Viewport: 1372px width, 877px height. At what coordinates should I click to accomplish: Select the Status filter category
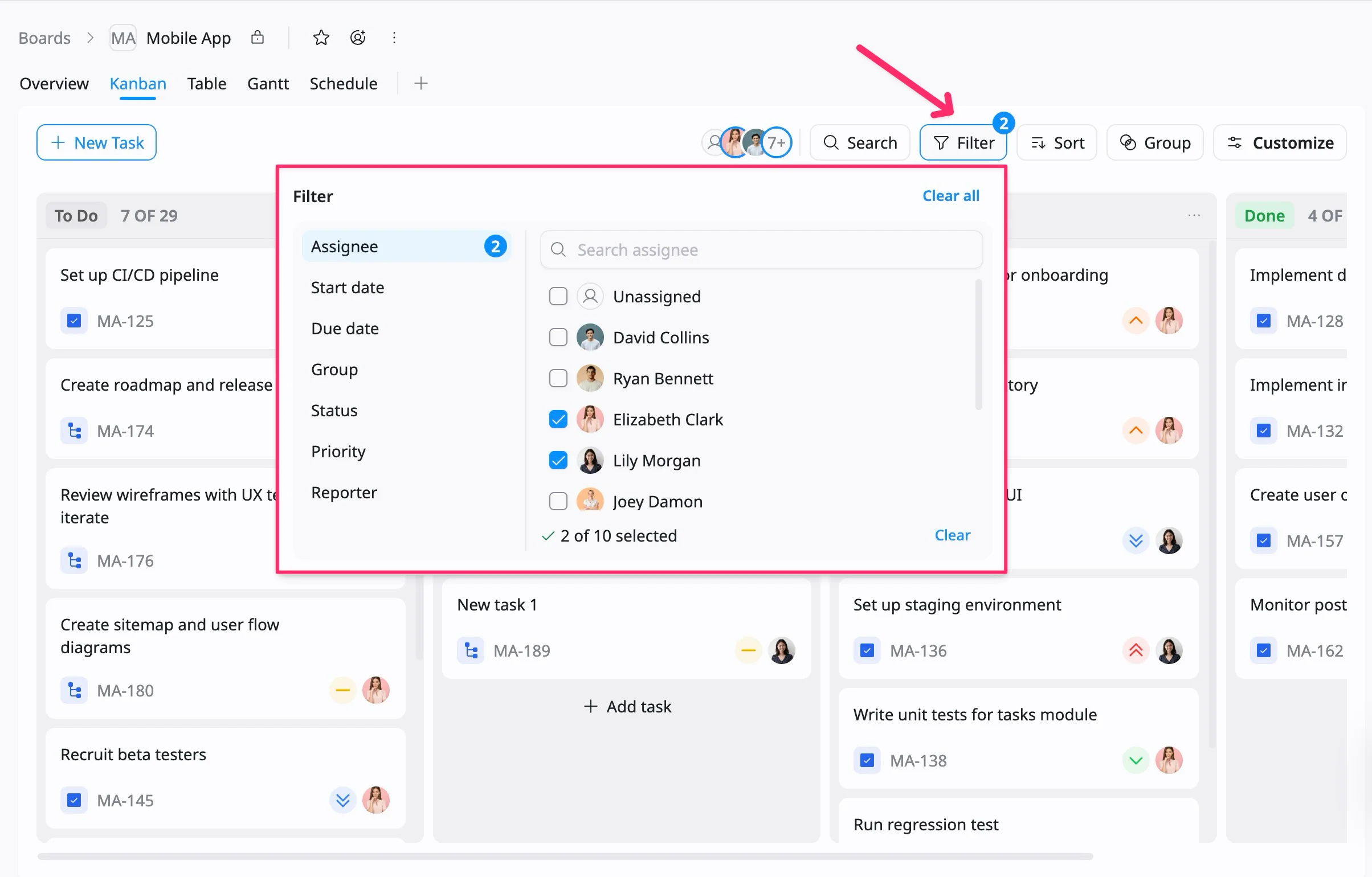(406, 410)
